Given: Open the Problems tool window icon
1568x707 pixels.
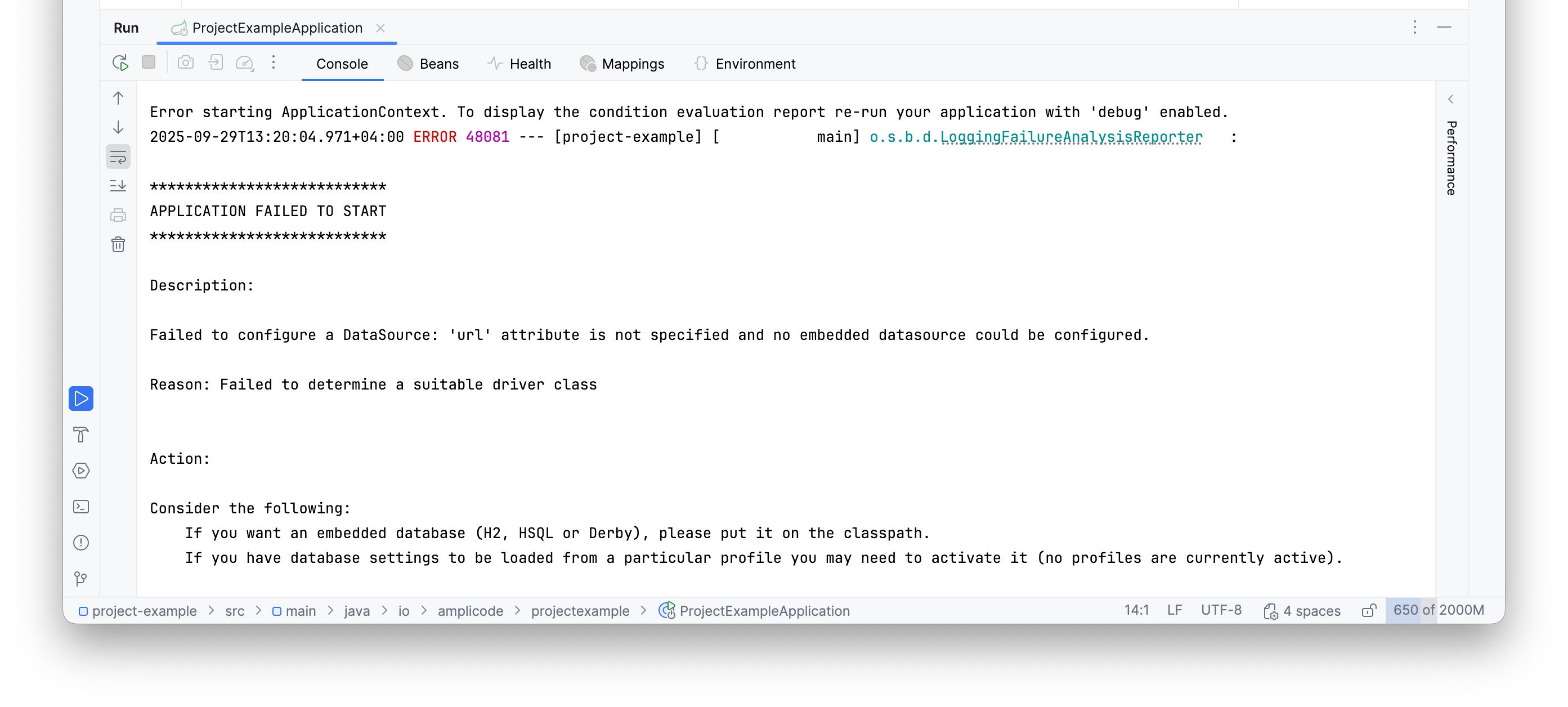Looking at the screenshot, I should pos(81,543).
